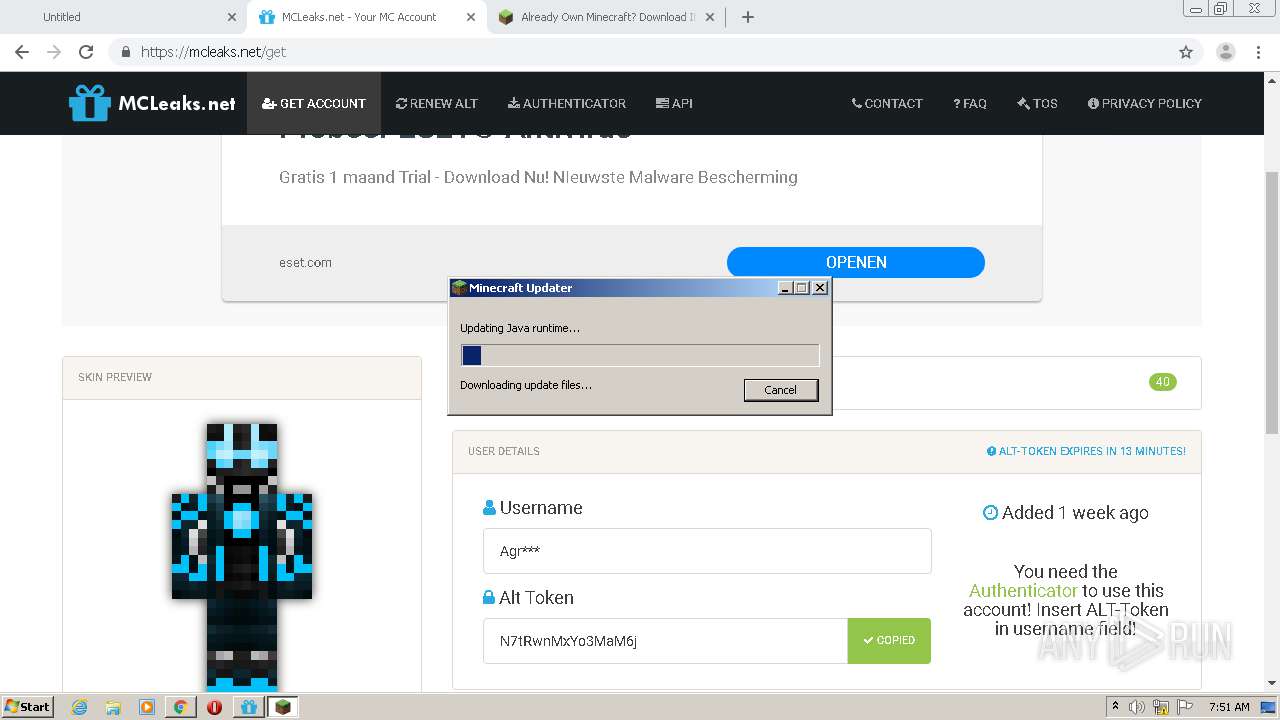Switch to the Already Own Minecraft tab
1280x720 pixels.
tap(608, 17)
